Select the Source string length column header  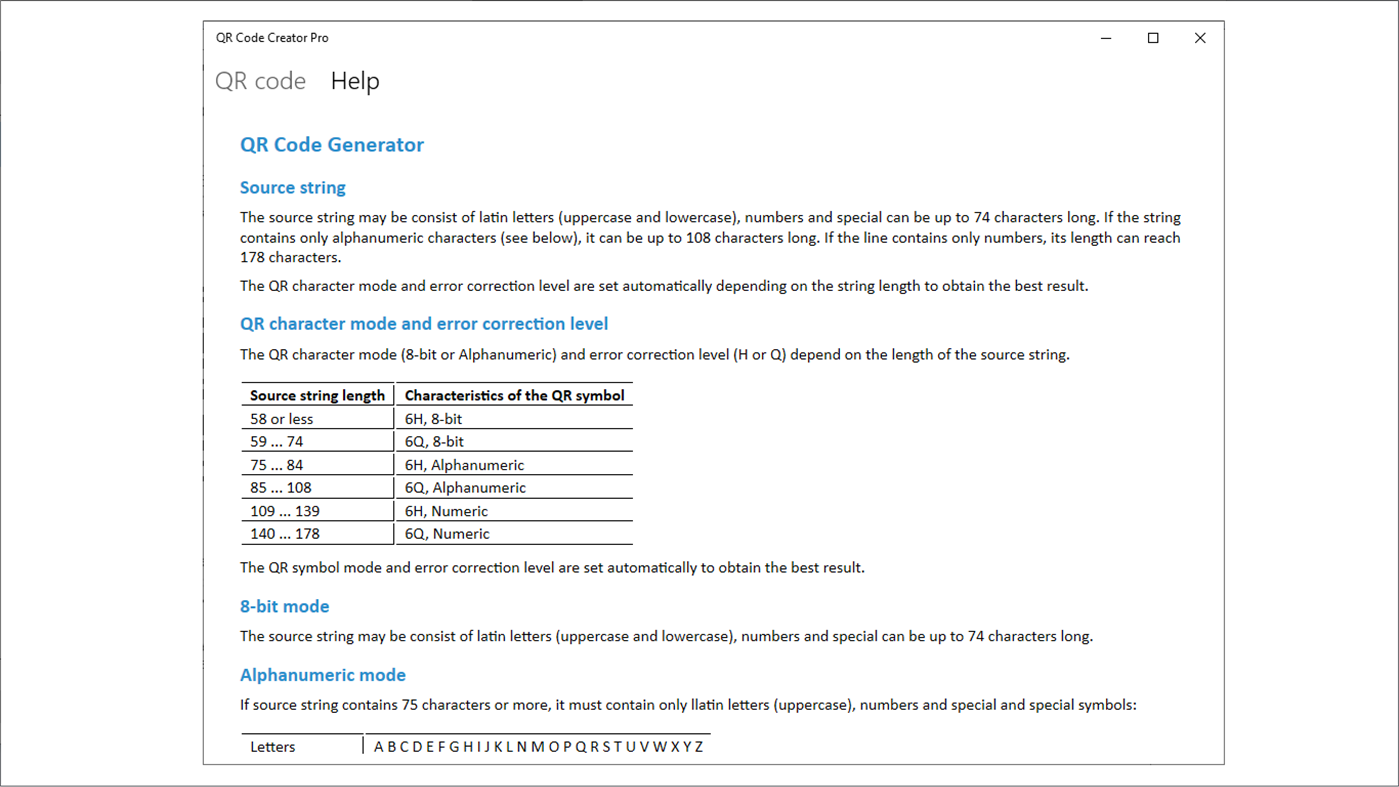point(316,395)
